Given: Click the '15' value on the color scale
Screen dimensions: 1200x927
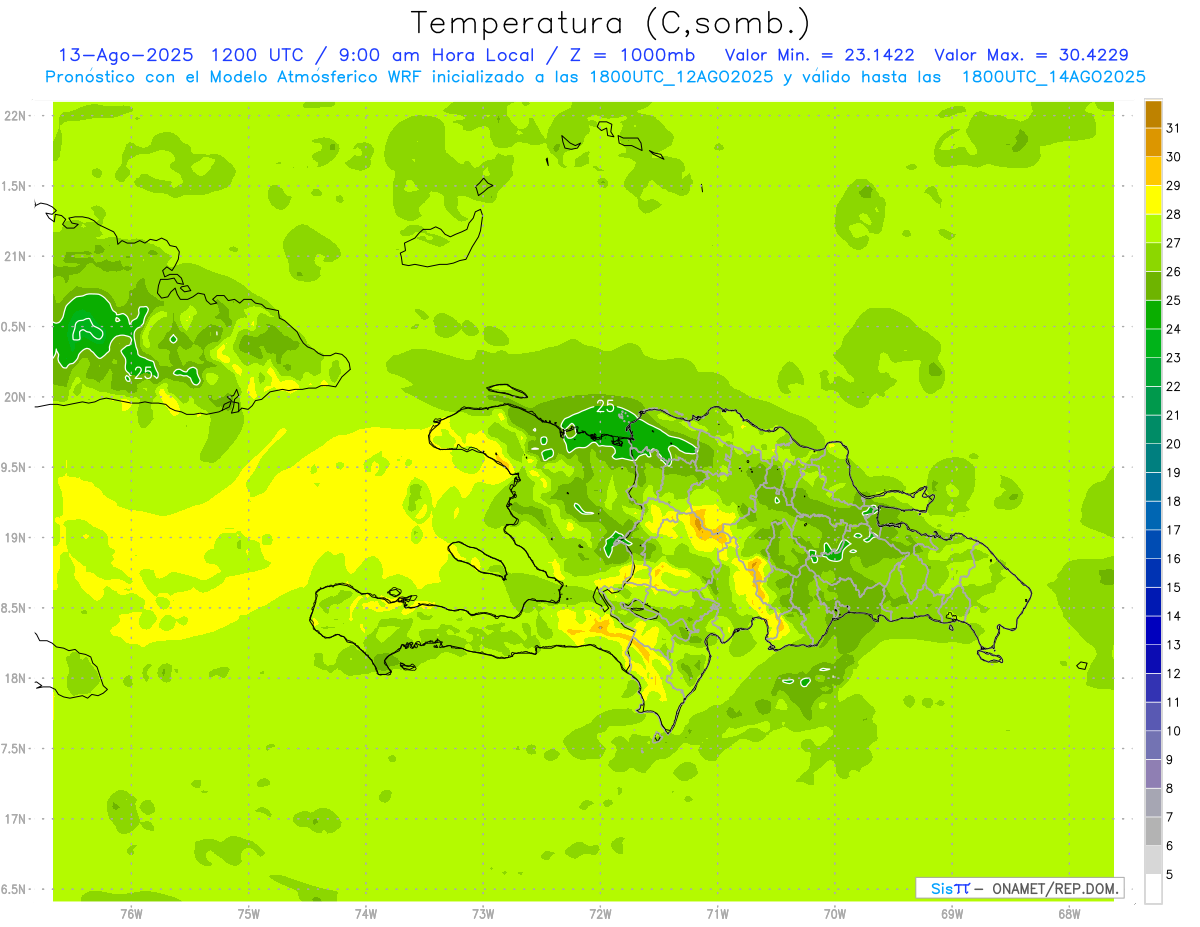Looking at the screenshot, I should pyautogui.click(x=1174, y=587).
